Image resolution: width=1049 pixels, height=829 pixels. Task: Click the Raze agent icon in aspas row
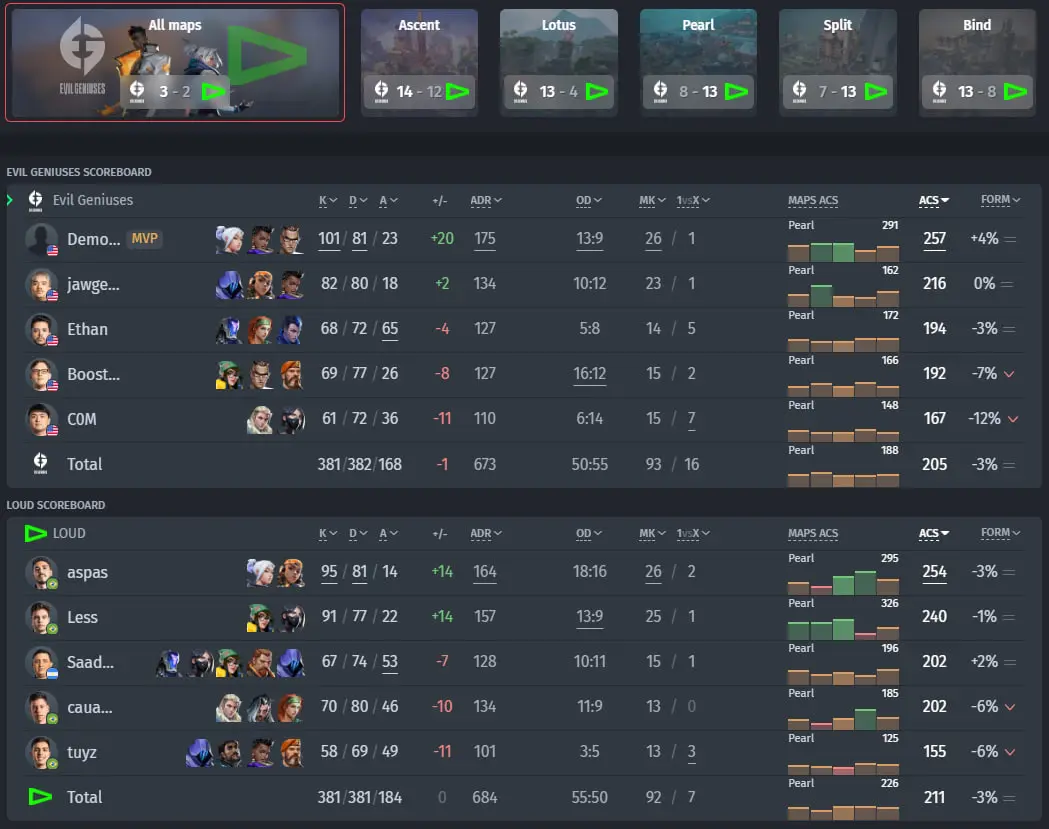(290, 572)
